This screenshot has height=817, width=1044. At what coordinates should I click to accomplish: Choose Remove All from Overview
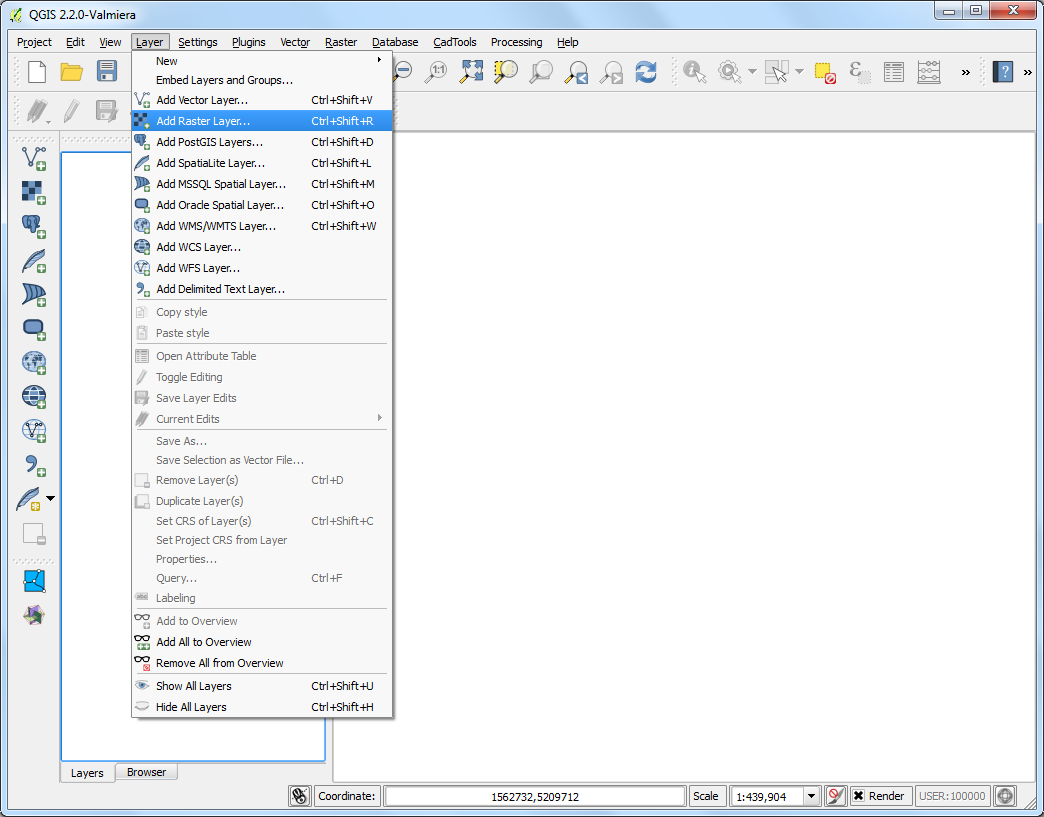(x=262, y=663)
